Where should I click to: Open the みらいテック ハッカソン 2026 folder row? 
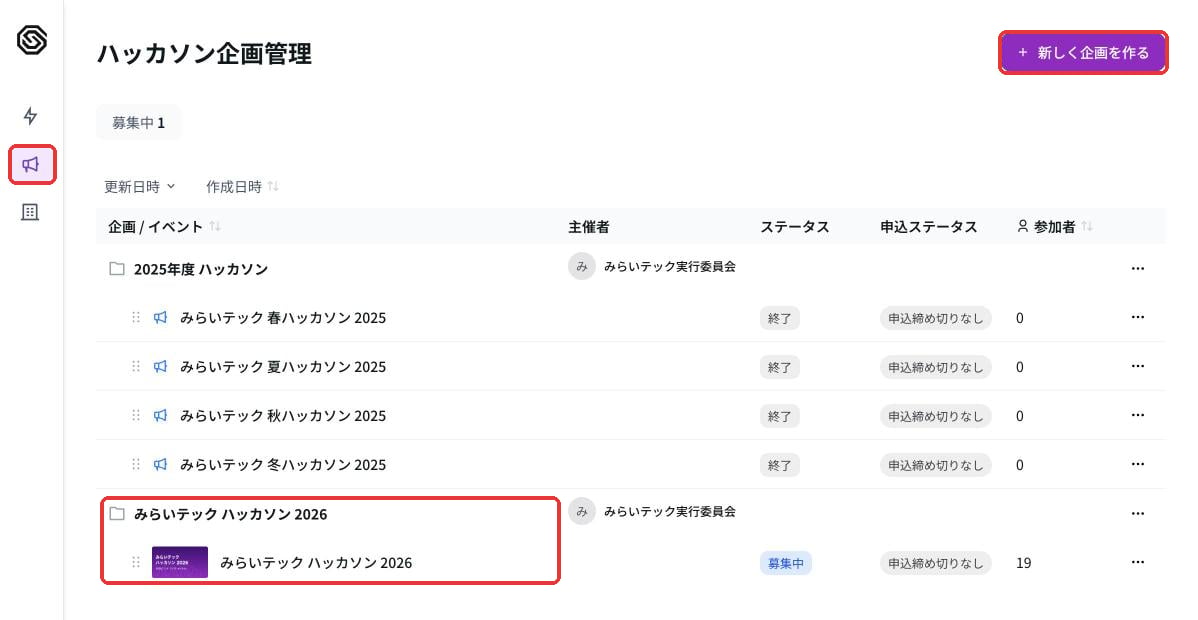coord(230,514)
